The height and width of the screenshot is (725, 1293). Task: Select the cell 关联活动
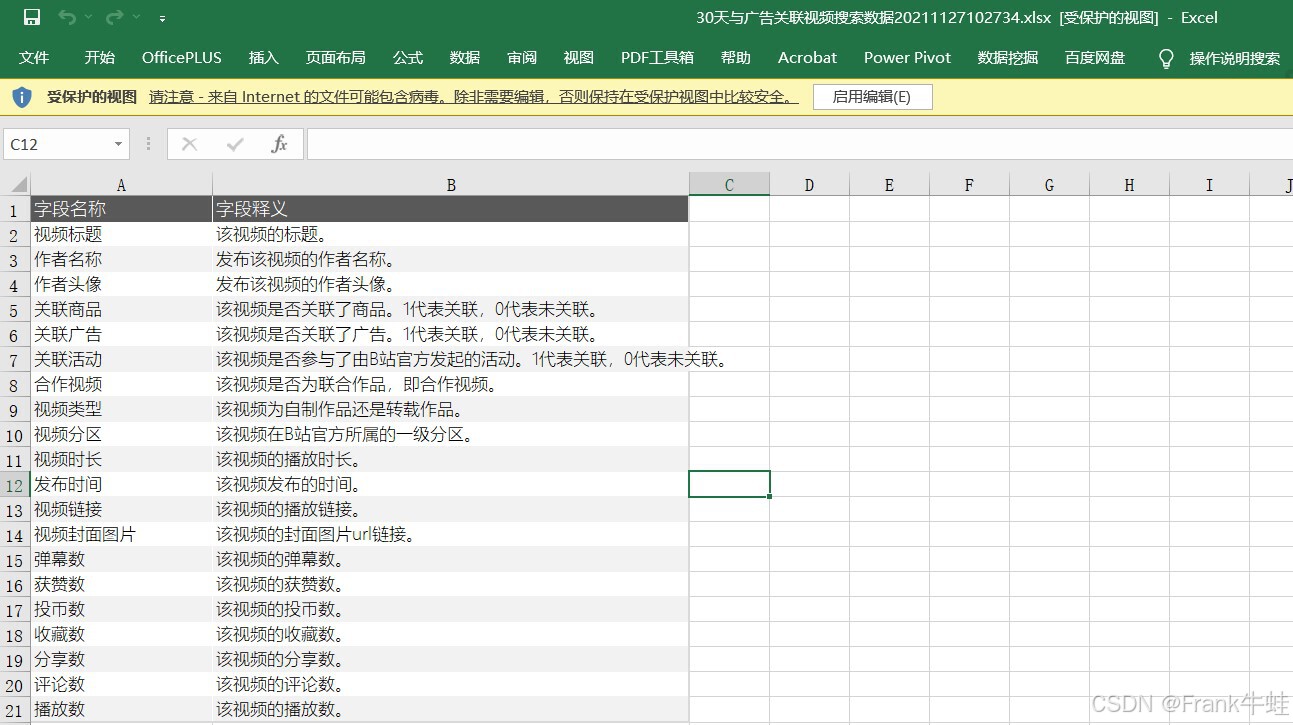121,359
